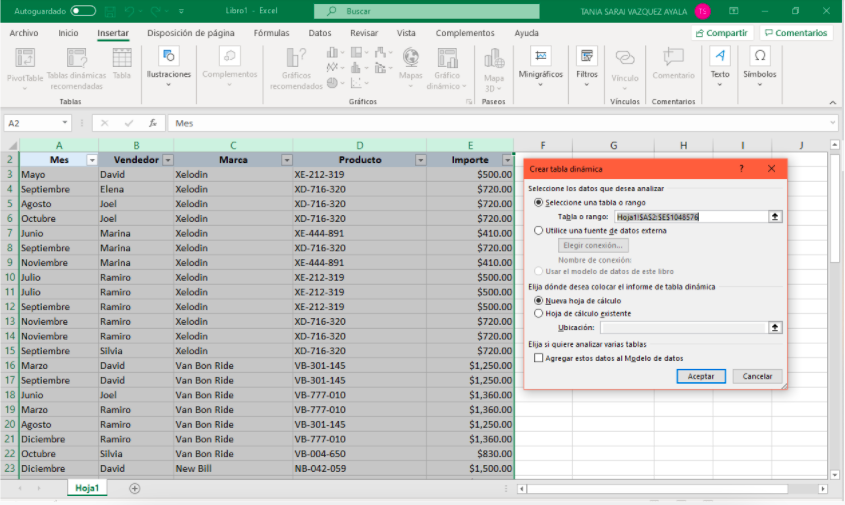The height and width of the screenshot is (505, 845).
Task: Click Cancelar in the dialog
Action: pyautogui.click(x=757, y=376)
